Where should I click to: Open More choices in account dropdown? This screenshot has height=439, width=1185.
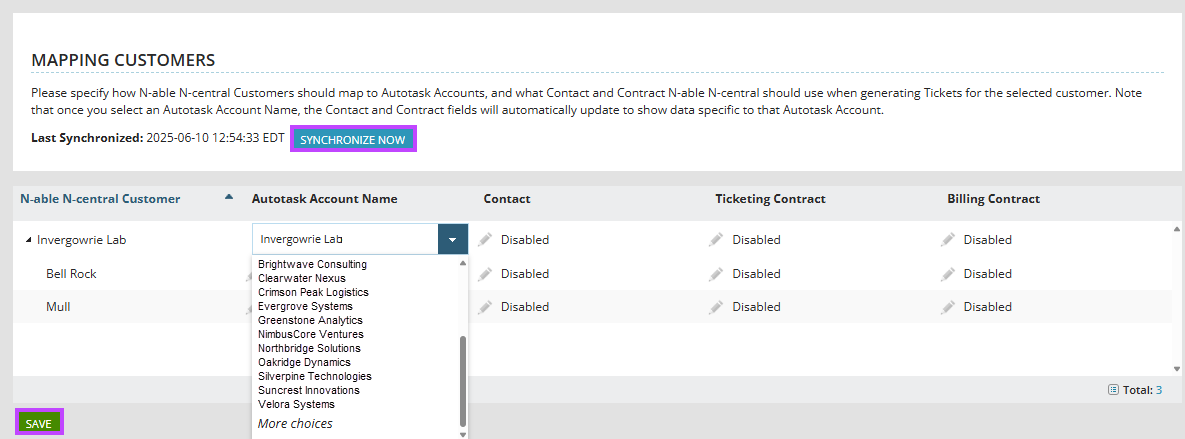tap(295, 424)
